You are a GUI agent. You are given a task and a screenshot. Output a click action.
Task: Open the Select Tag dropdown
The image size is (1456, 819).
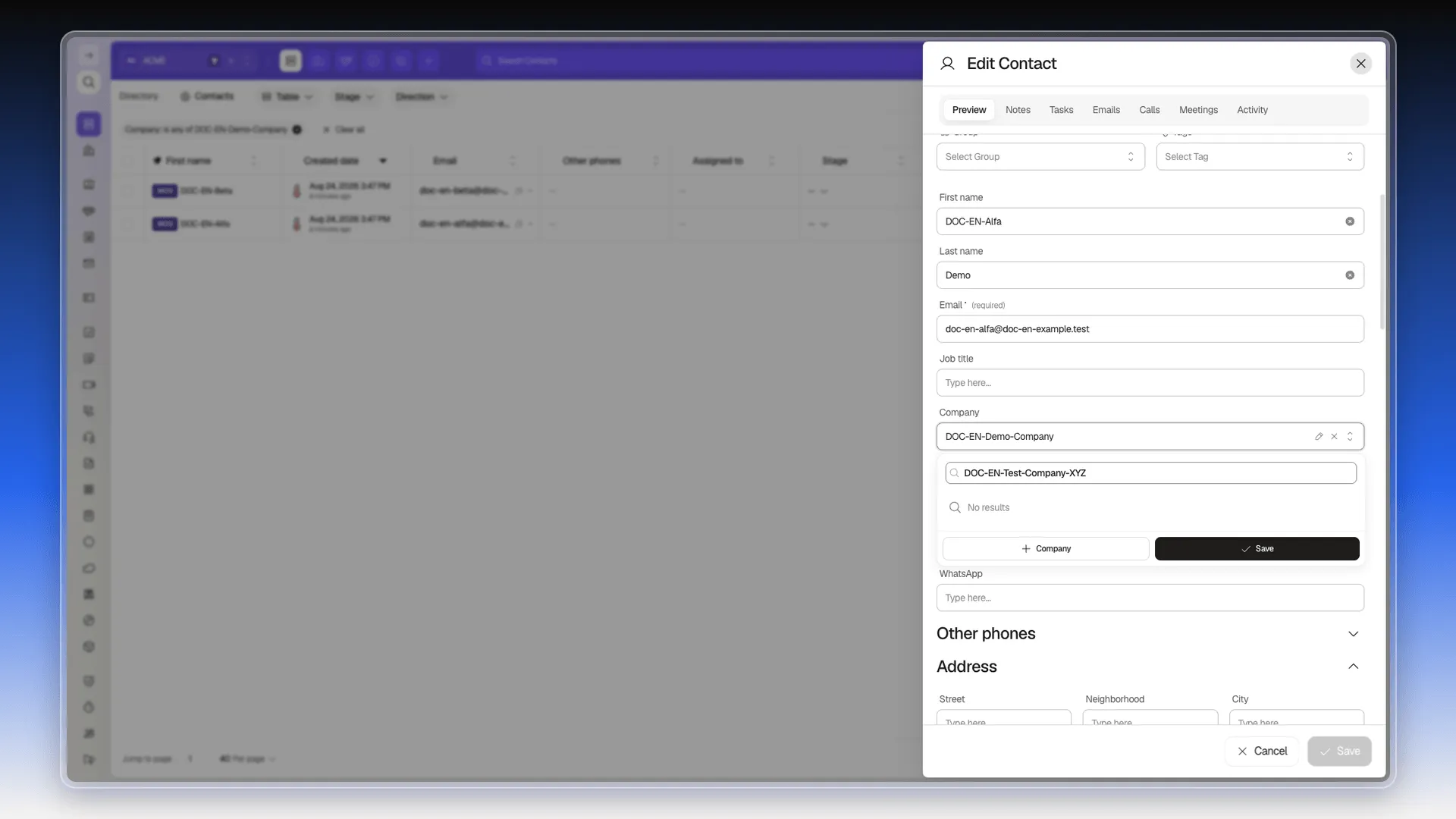pyautogui.click(x=1260, y=157)
